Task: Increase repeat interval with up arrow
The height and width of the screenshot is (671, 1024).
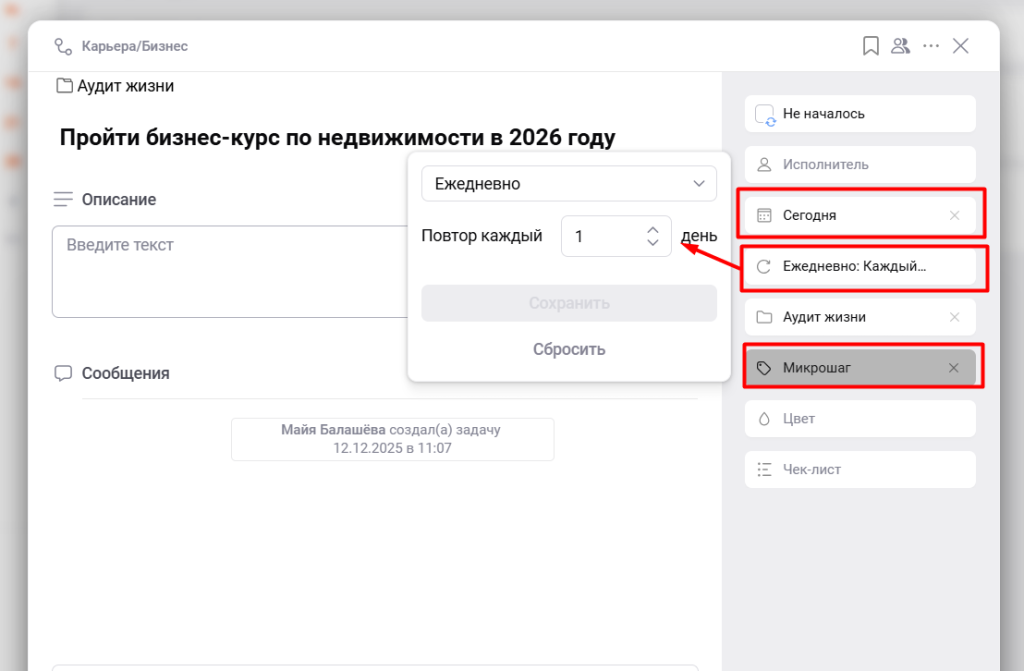Action: click(x=653, y=229)
